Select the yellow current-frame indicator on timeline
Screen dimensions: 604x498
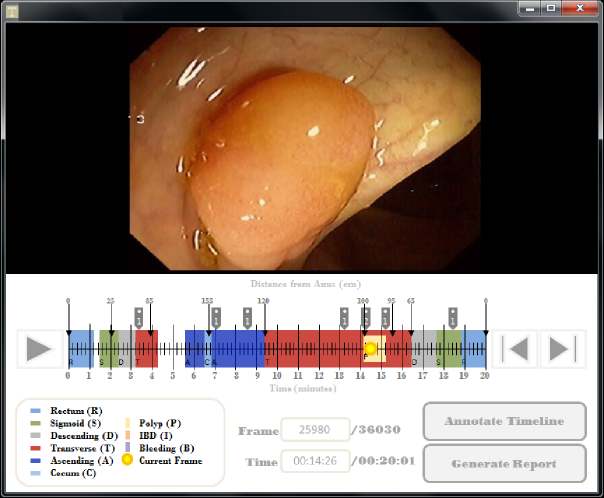(370, 349)
